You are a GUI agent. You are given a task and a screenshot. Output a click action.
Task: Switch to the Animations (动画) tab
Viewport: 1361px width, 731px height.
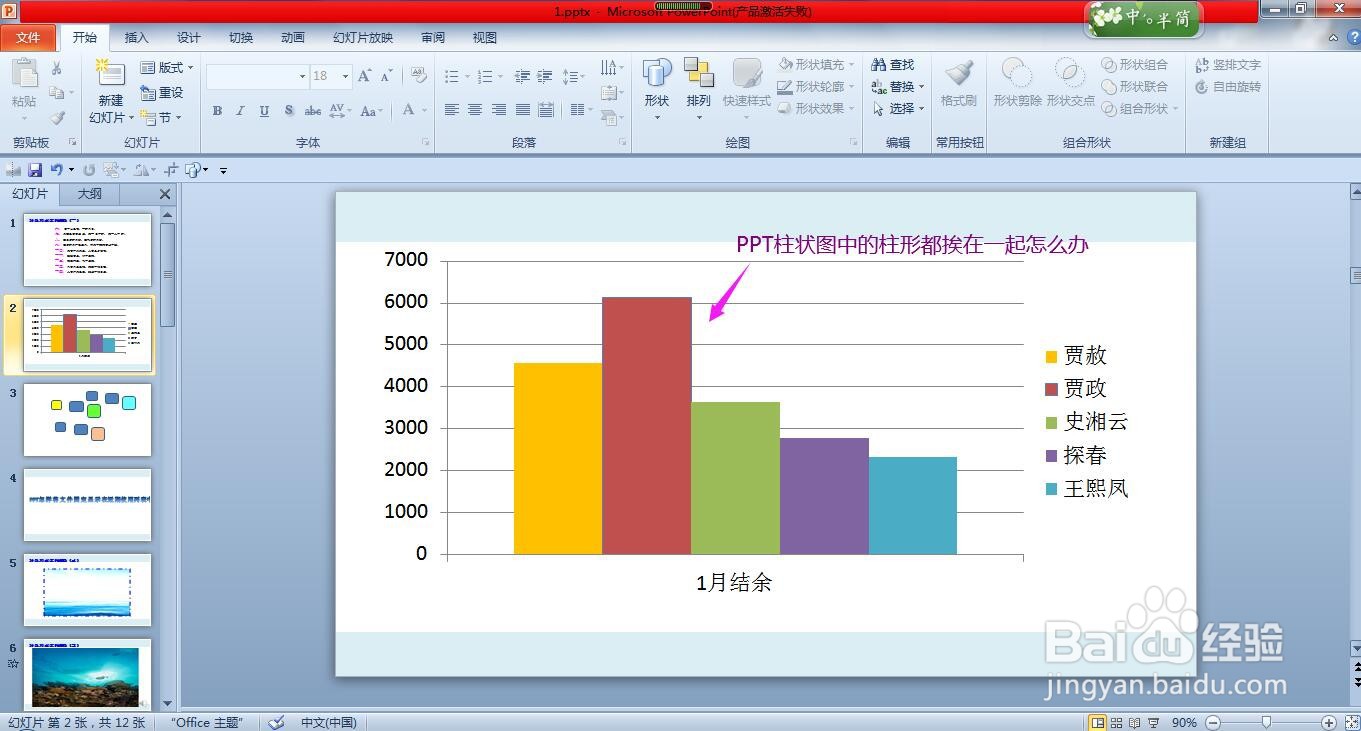tap(292, 38)
